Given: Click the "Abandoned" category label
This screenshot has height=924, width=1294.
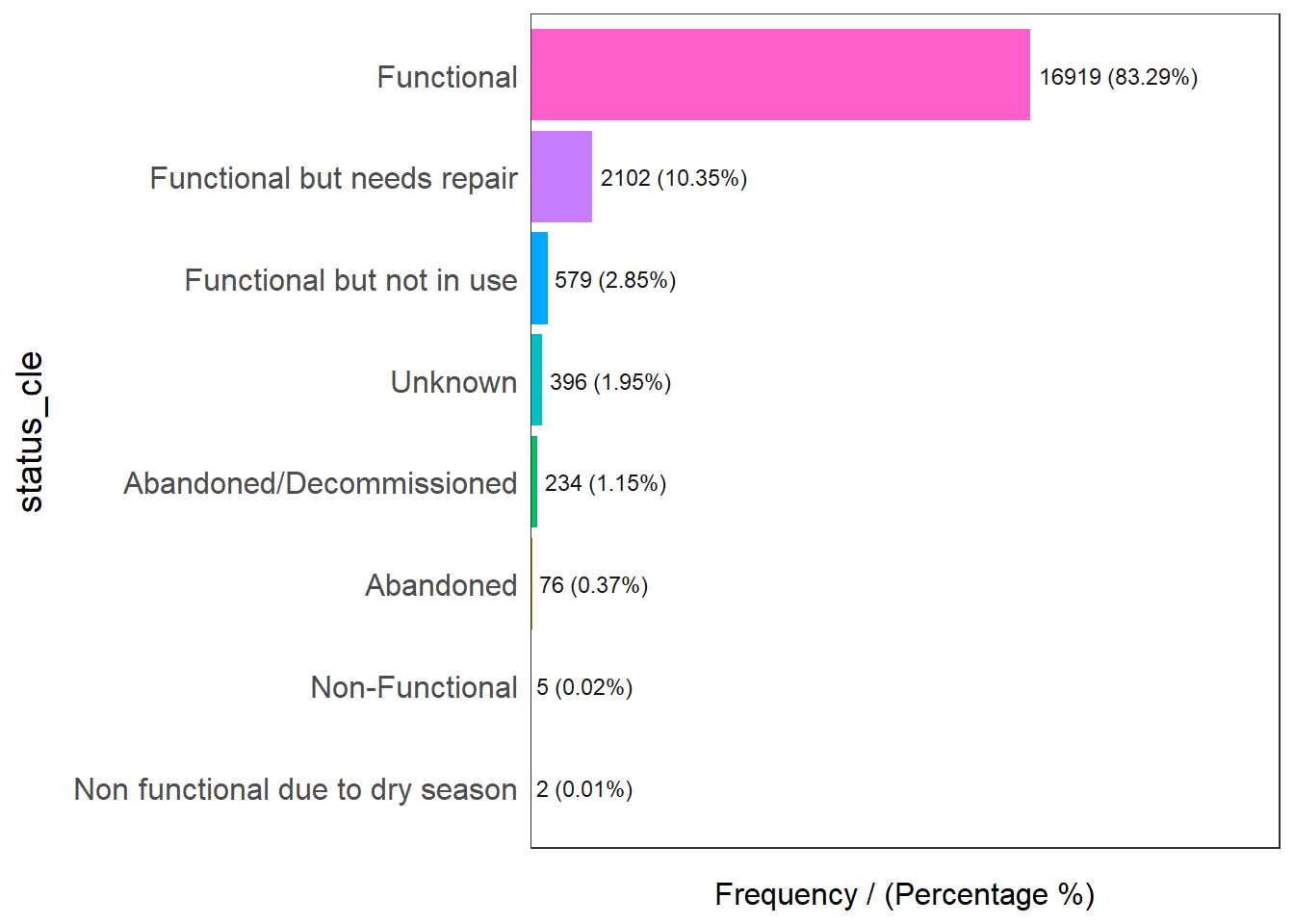Looking at the screenshot, I should 441,585.
